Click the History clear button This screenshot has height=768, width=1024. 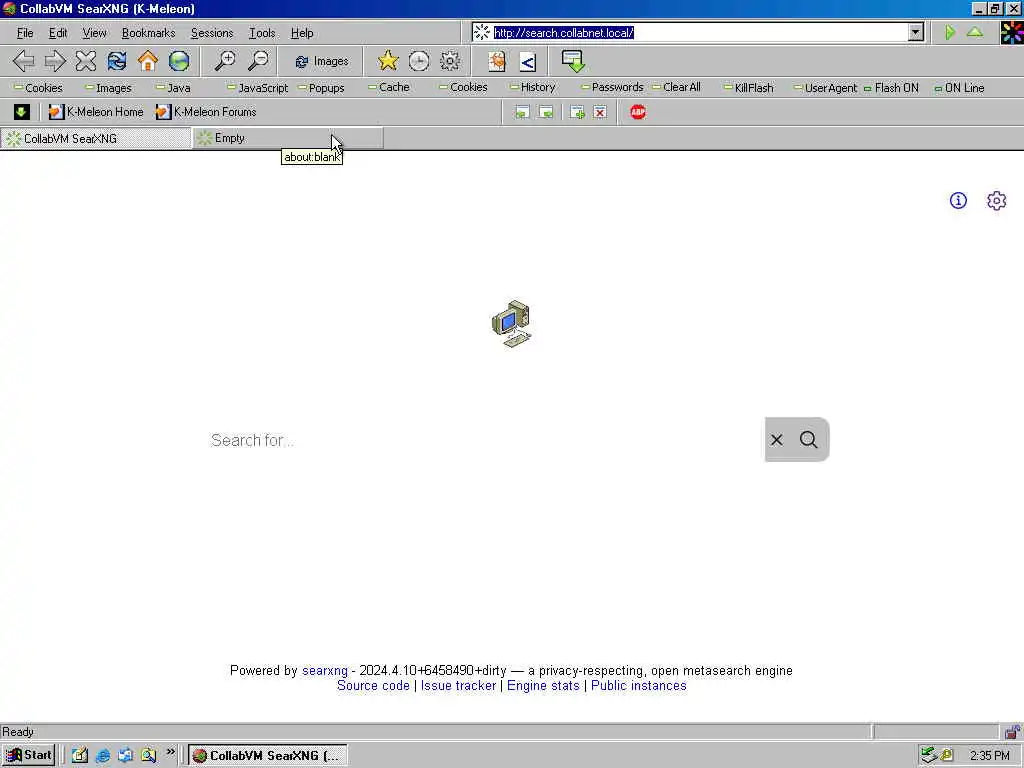click(532, 87)
